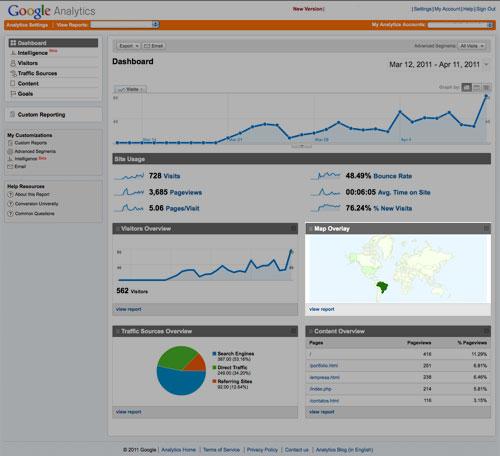Viewport: 500px width, 456px height.
Task: Click the blue Search Engines legend swatch
Action: coord(214,354)
